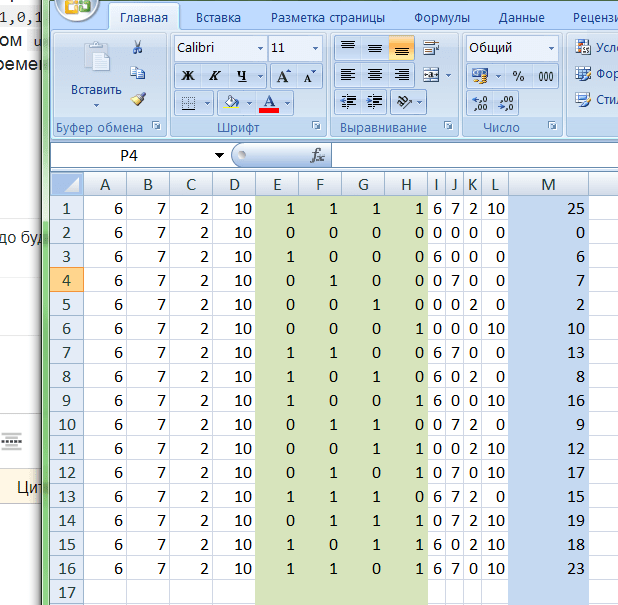Image resolution: width=618 pixels, height=605 pixels.
Task: Open Разметка страницы tab
Action: 328,18
